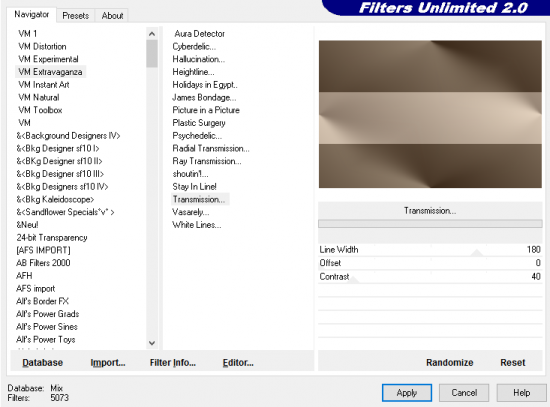Click the Offset slider track
Screen dimensions: 550x407
[430, 263]
